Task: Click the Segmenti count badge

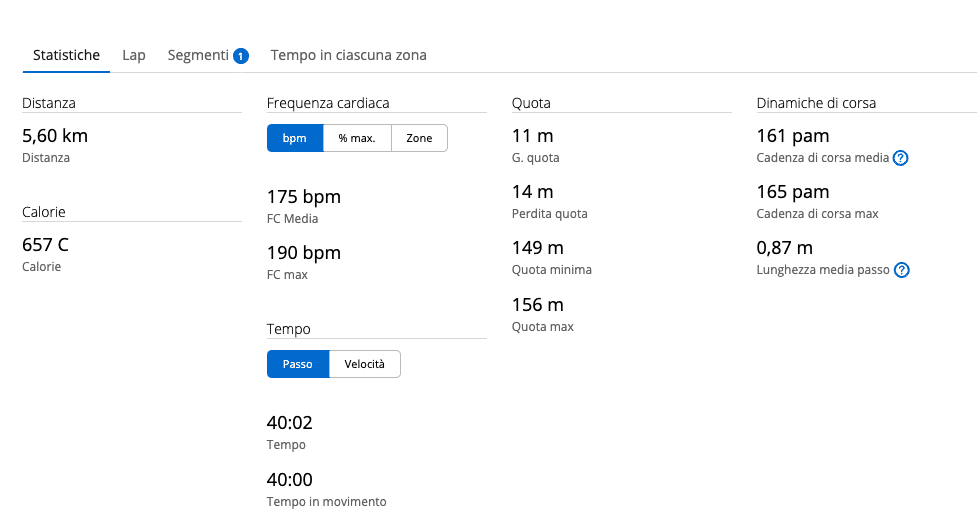Action: 241,56
